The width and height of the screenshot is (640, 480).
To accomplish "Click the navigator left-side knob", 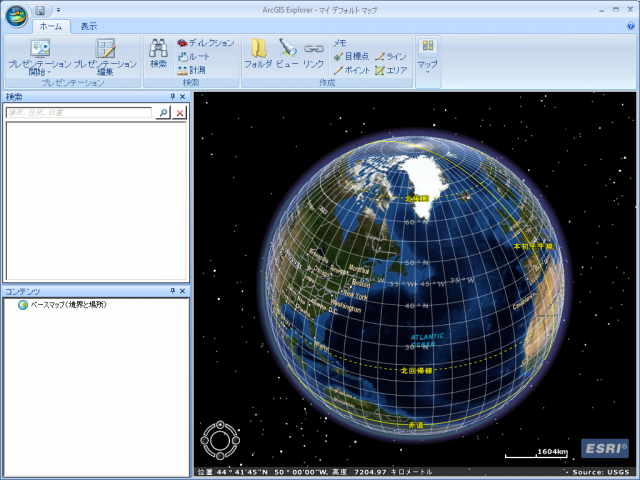I will (204, 440).
